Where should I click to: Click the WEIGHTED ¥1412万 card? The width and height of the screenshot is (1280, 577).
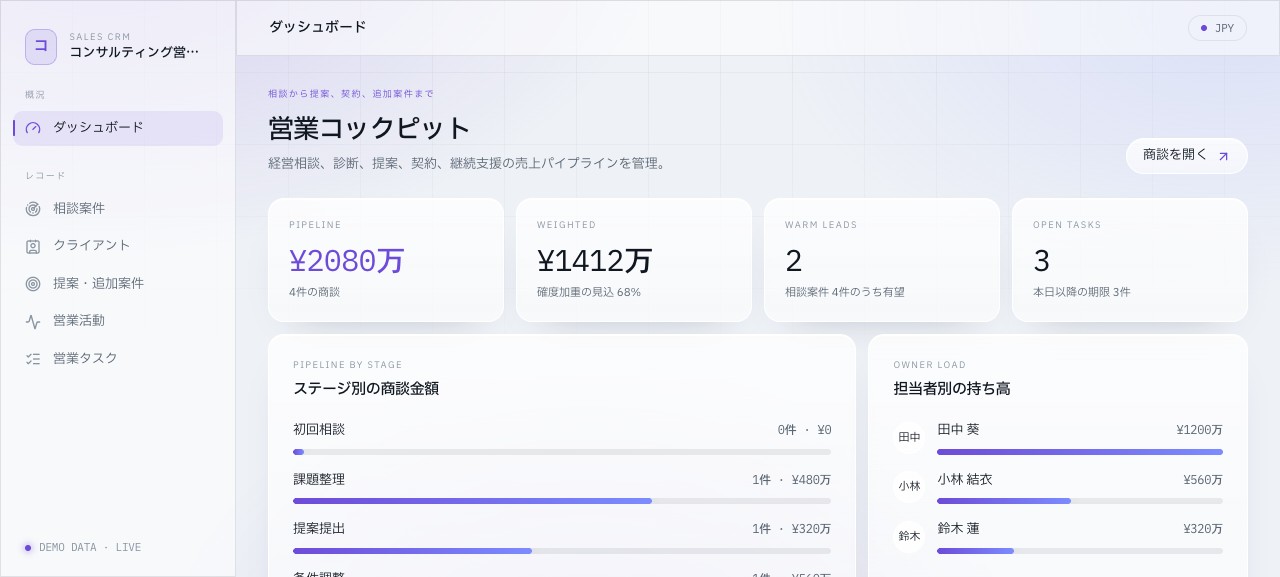tap(634, 260)
